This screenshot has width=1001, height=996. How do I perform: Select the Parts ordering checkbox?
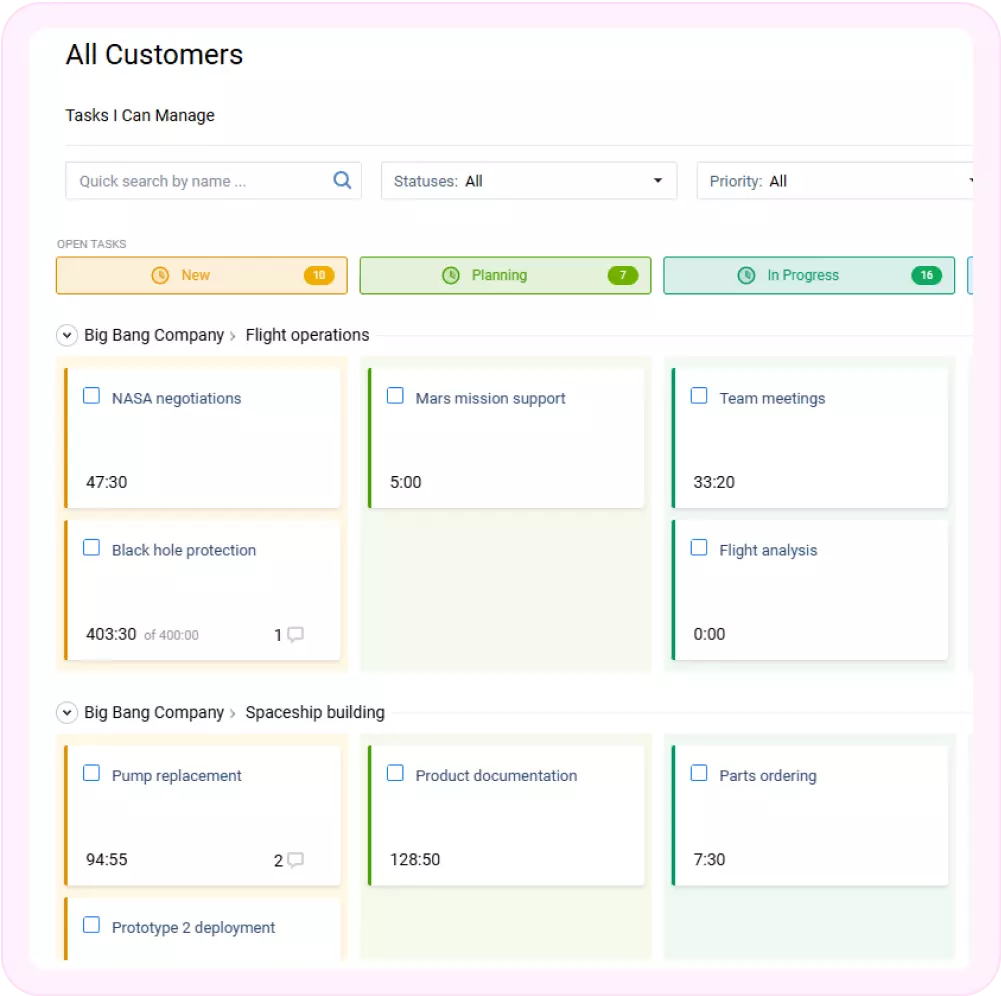pyautogui.click(x=699, y=773)
